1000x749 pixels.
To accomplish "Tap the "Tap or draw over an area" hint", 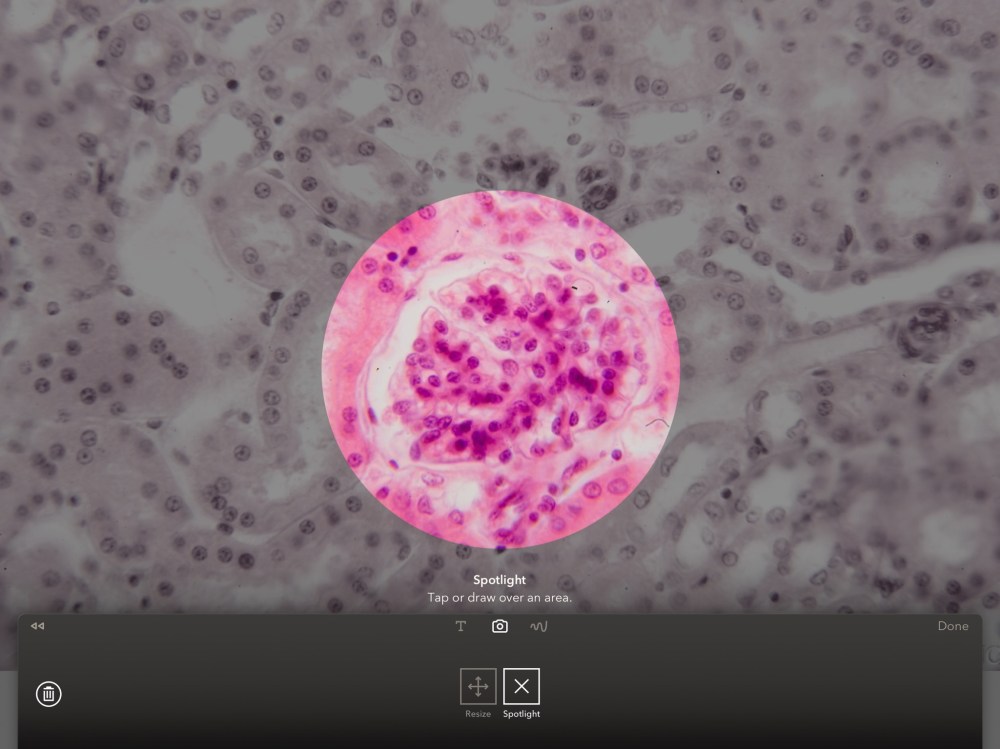I will pos(499,598).
